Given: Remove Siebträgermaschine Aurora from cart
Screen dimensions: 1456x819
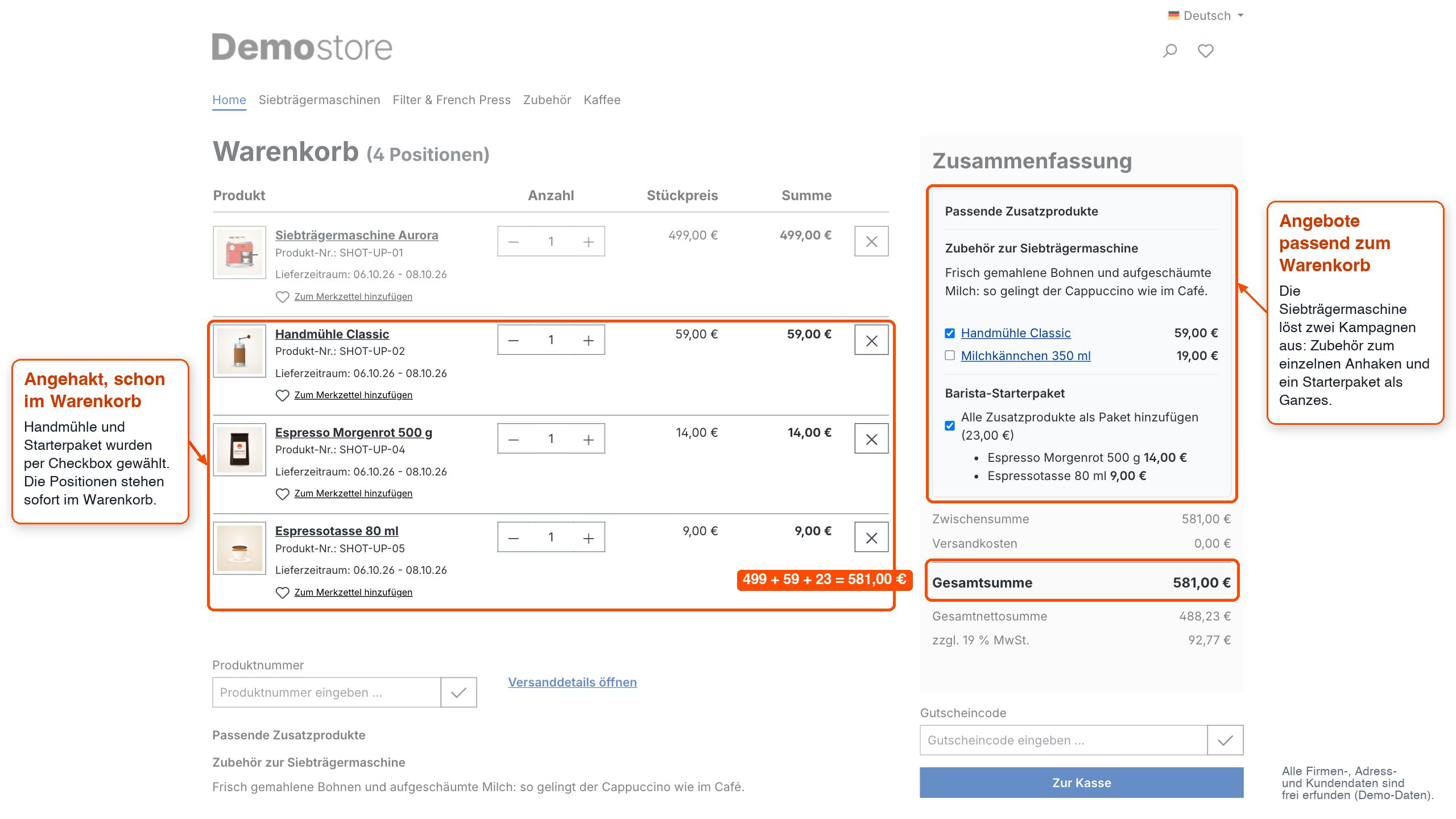Looking at the screenshot, I should pos(871,242).
